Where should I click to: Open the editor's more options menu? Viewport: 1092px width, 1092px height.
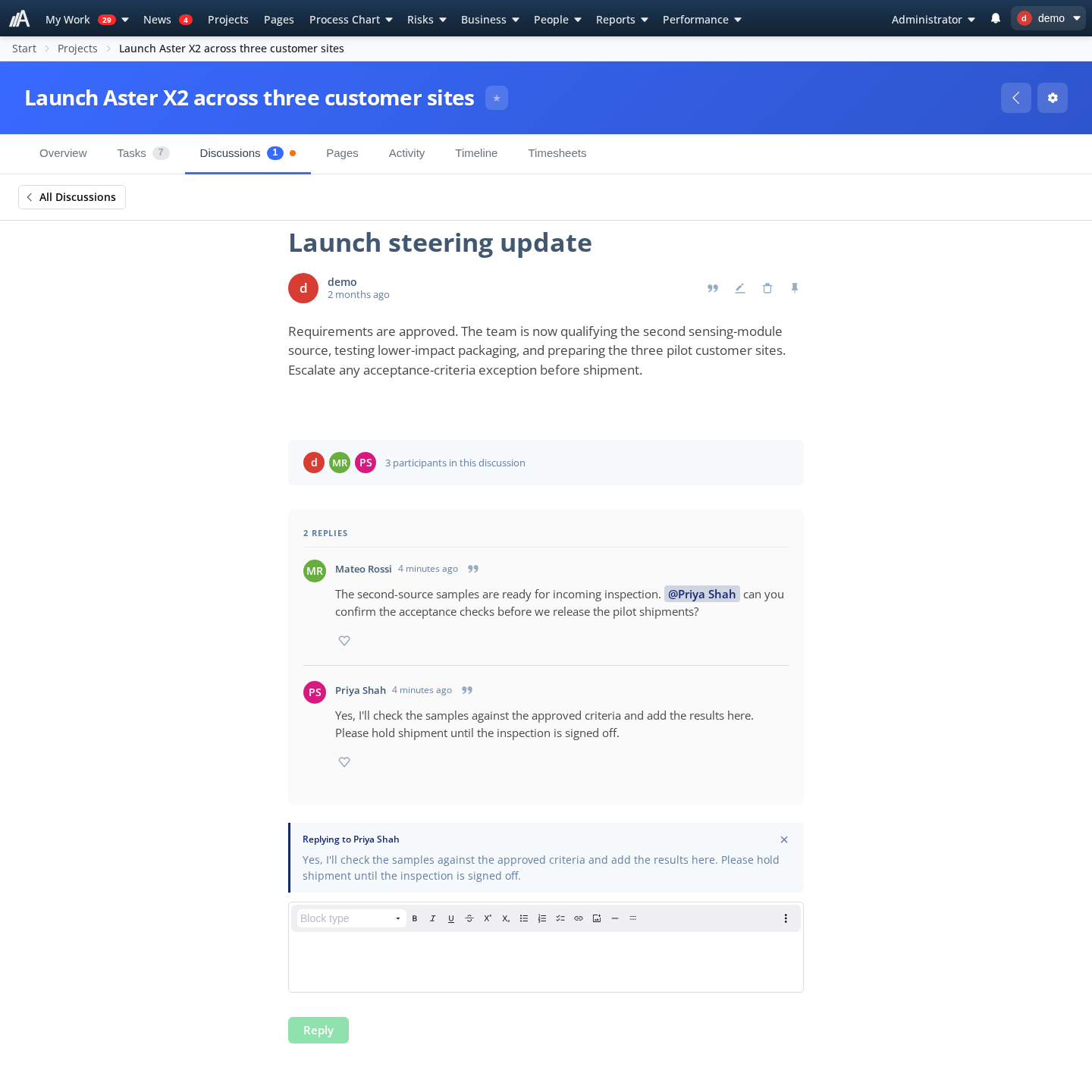click(786, 918)
